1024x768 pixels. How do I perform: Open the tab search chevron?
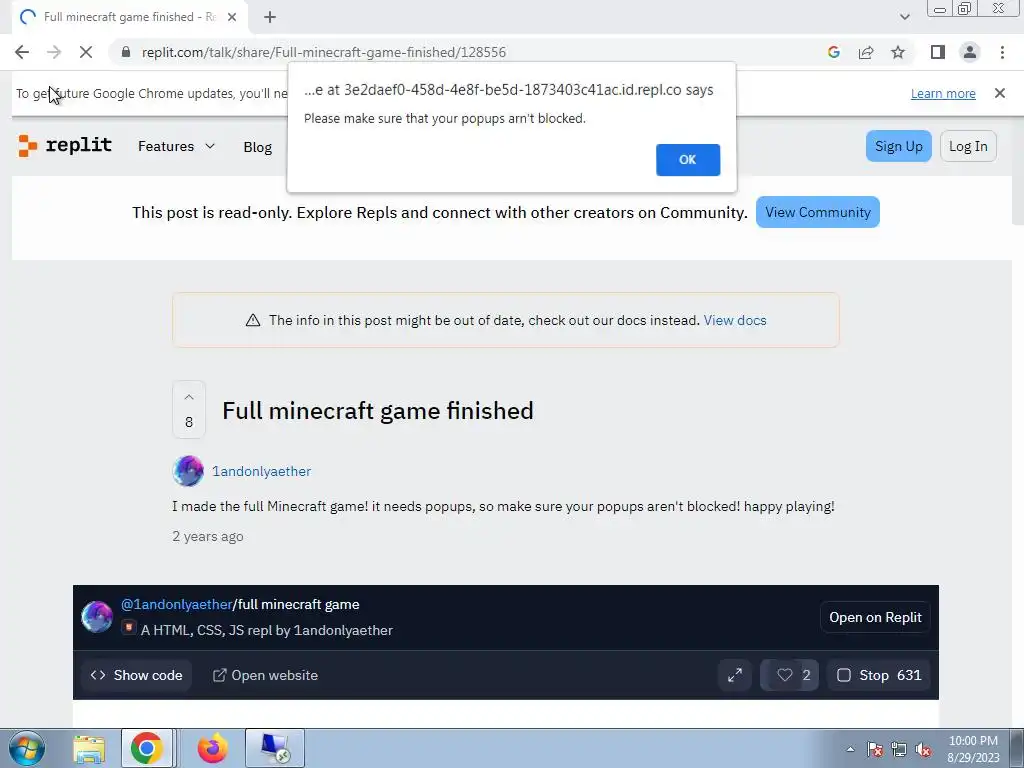(x=904, y=17)
